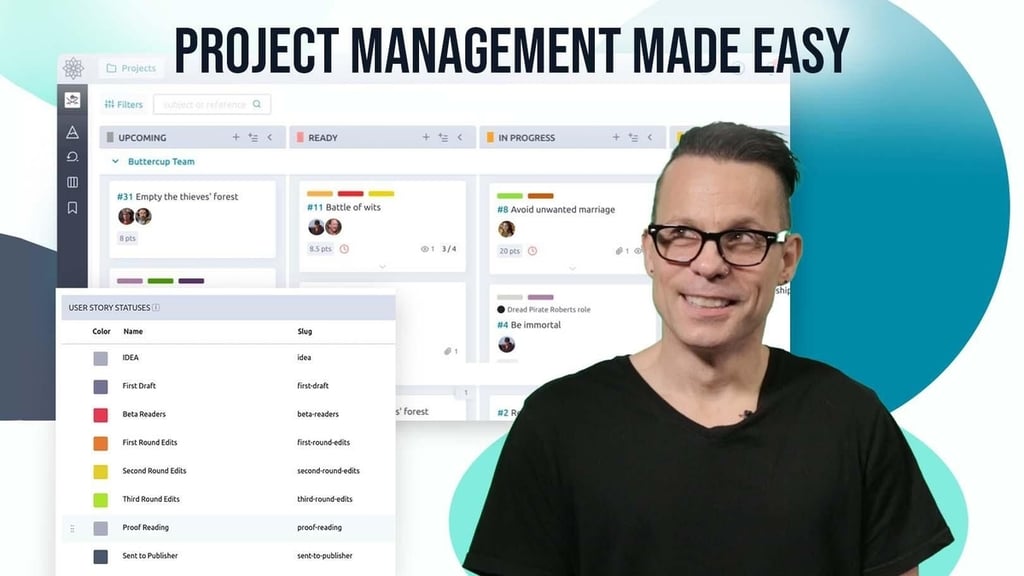Open the triangle Epics icon in the sidebar

click(72, 132)
